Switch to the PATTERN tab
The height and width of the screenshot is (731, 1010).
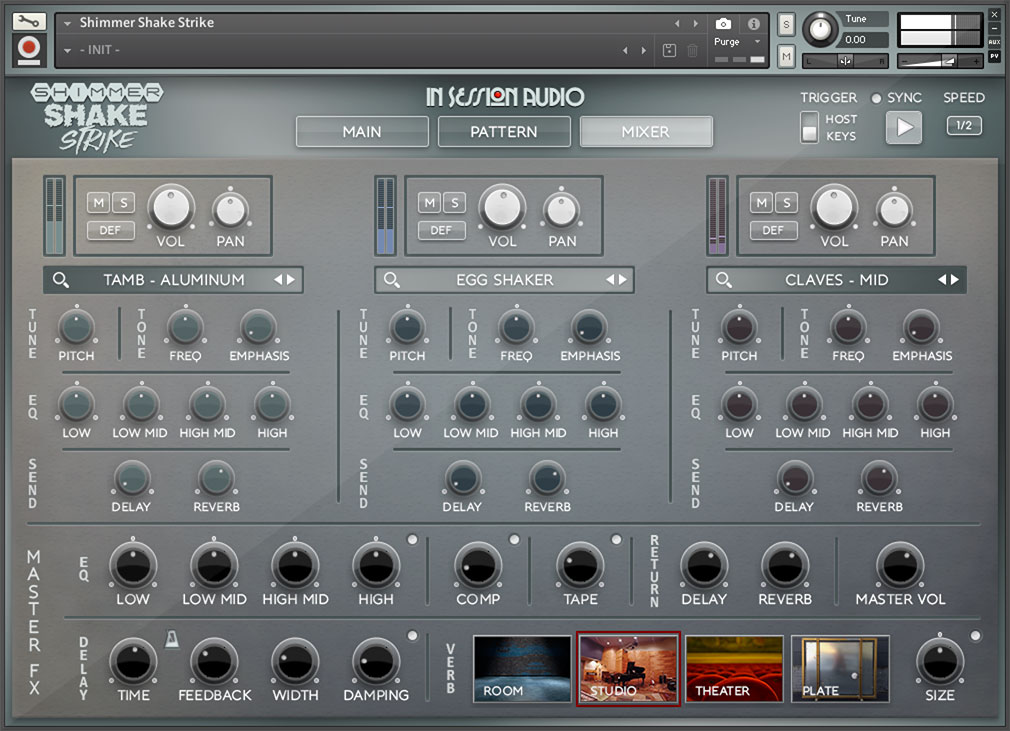[503, 131]
